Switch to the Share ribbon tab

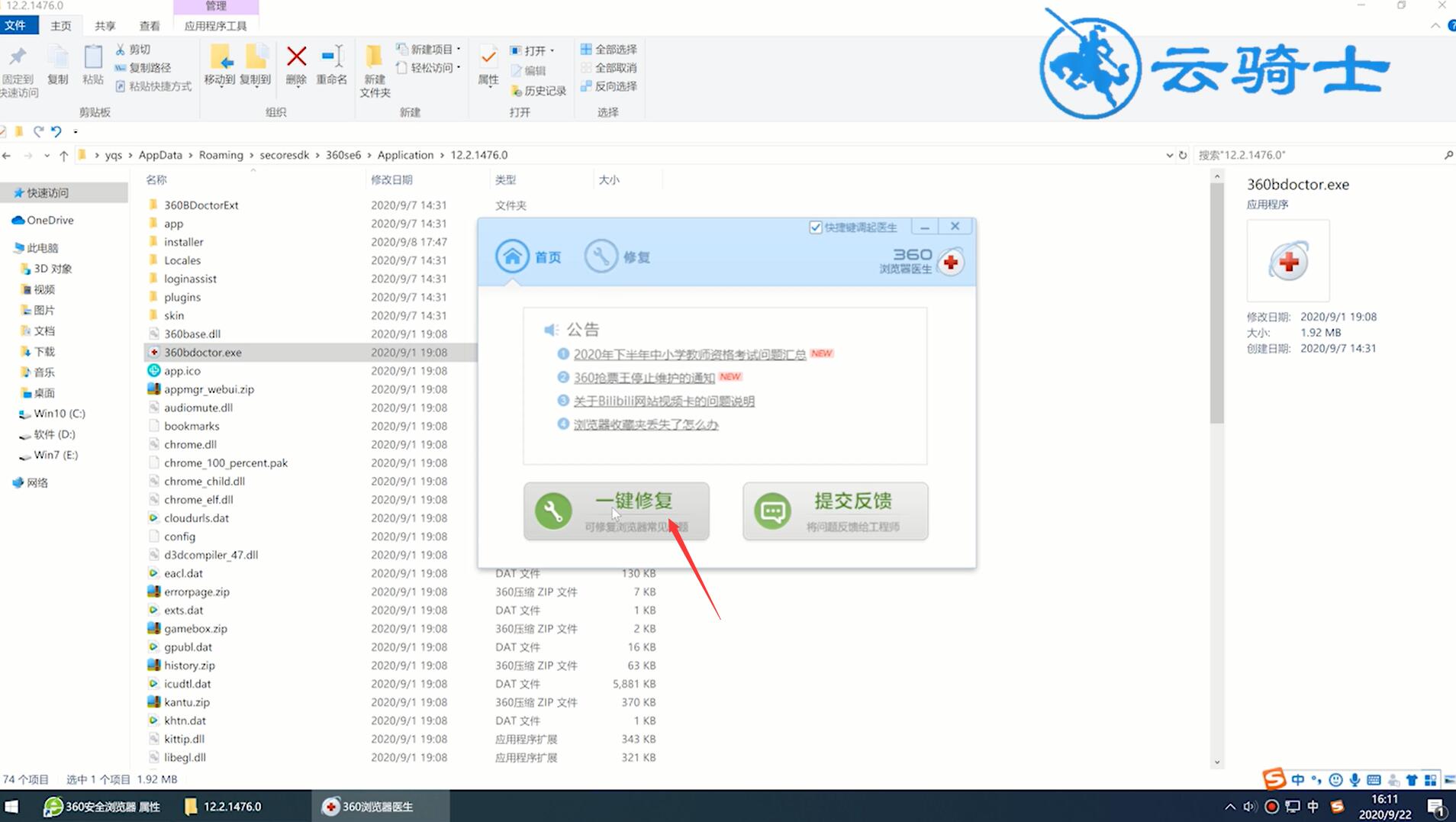pyautogui.click(x=105, y=26)
